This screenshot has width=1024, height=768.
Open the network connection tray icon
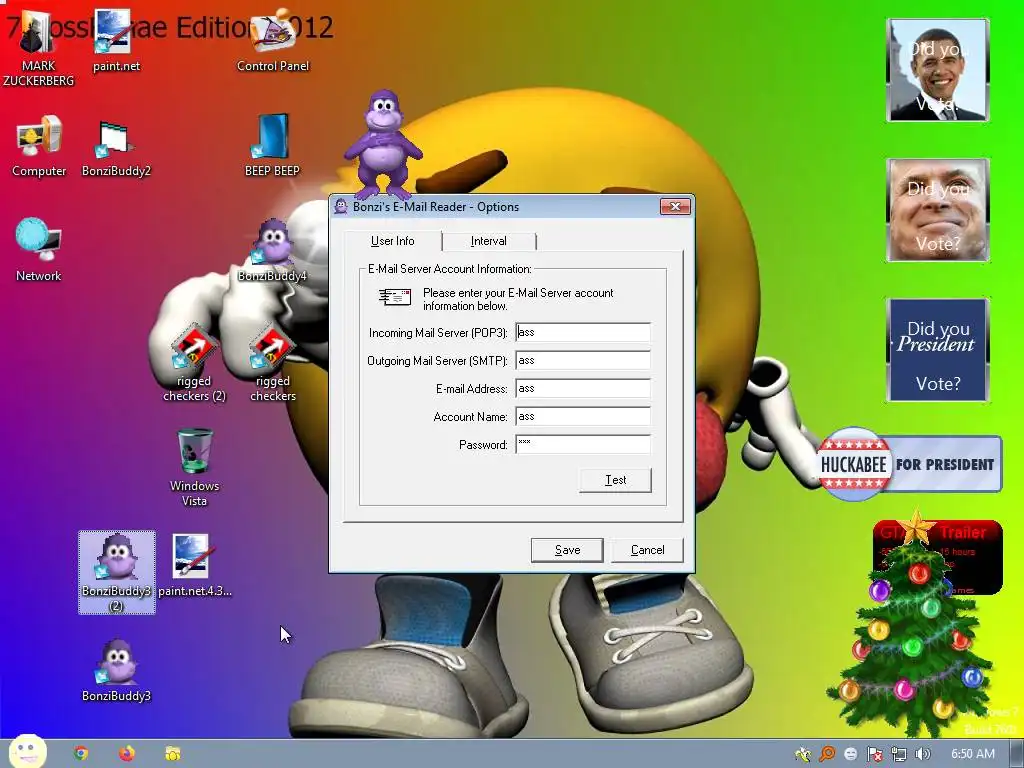pyautogui.click(x=899, y=754)
